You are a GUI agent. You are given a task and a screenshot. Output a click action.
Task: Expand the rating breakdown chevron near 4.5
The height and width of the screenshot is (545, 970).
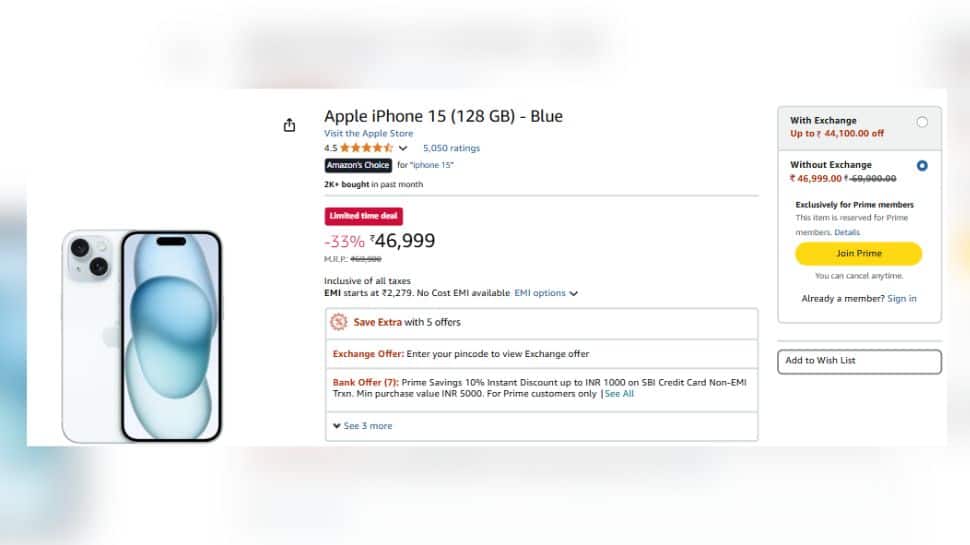403,148
